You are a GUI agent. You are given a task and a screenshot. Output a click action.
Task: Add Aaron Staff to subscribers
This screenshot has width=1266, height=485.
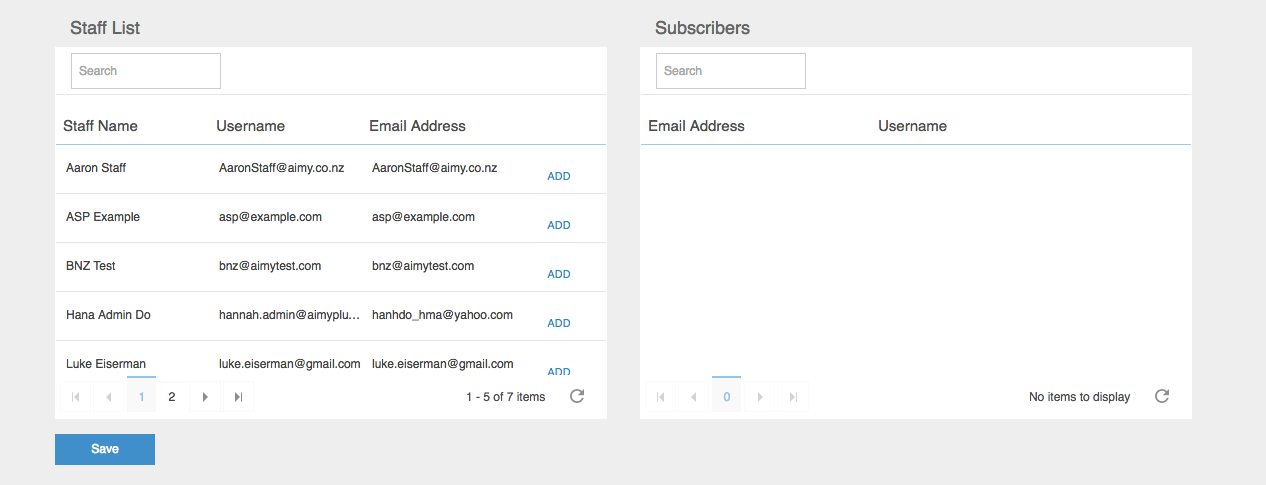[x=559, y=176]
